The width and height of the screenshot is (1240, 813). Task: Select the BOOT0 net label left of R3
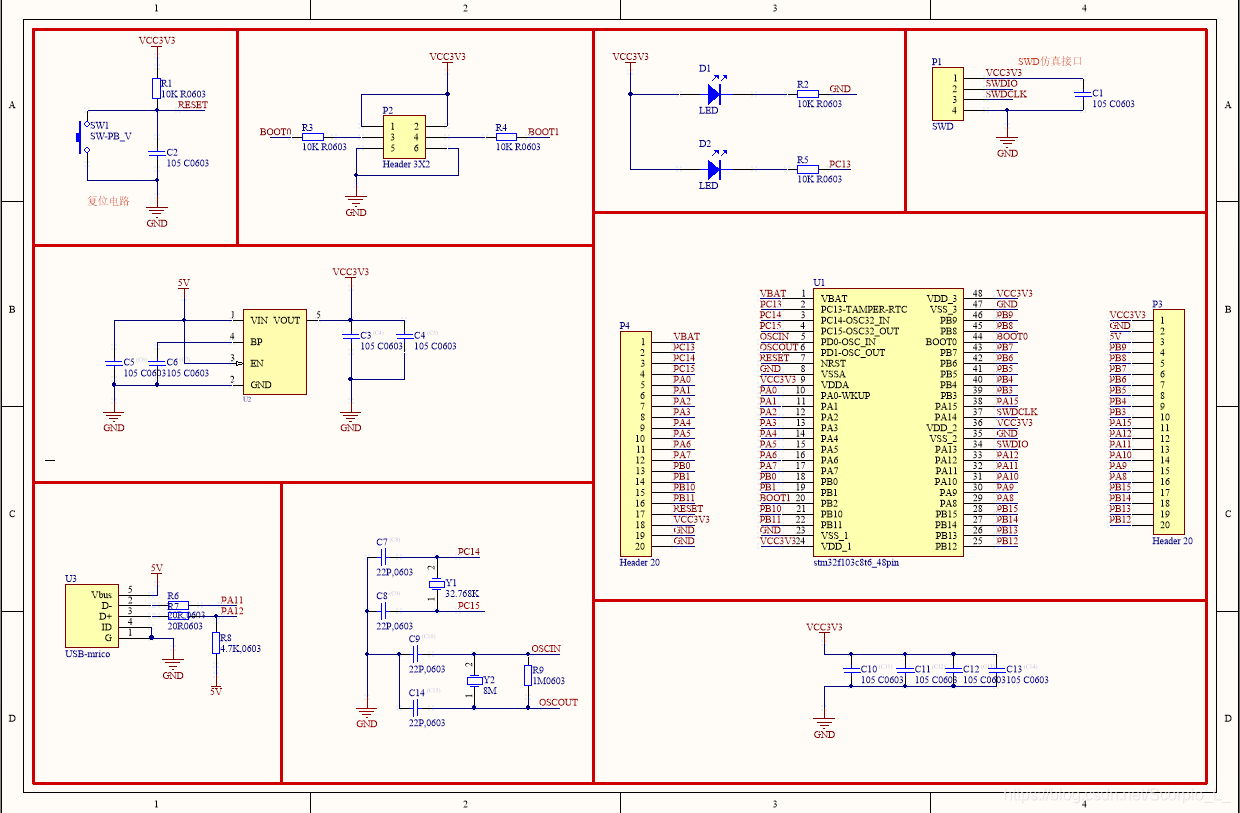click(x=275, y=132)
